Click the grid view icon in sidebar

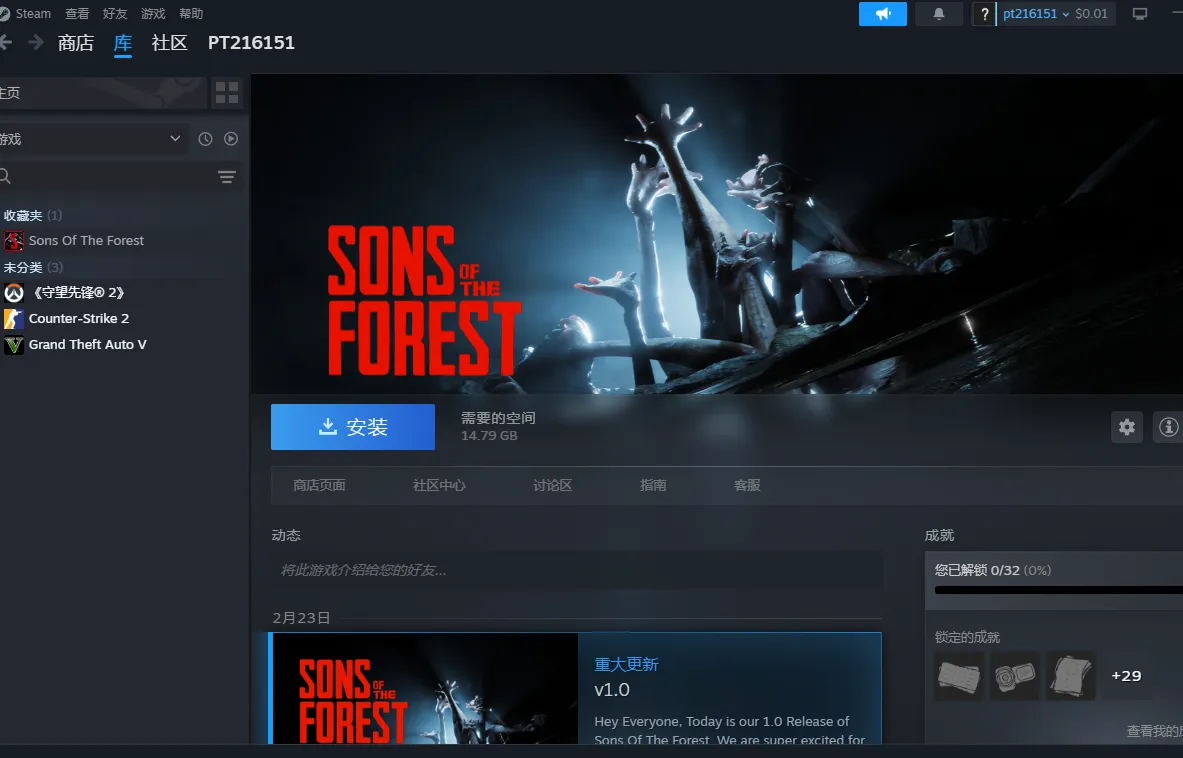[227, 93]
